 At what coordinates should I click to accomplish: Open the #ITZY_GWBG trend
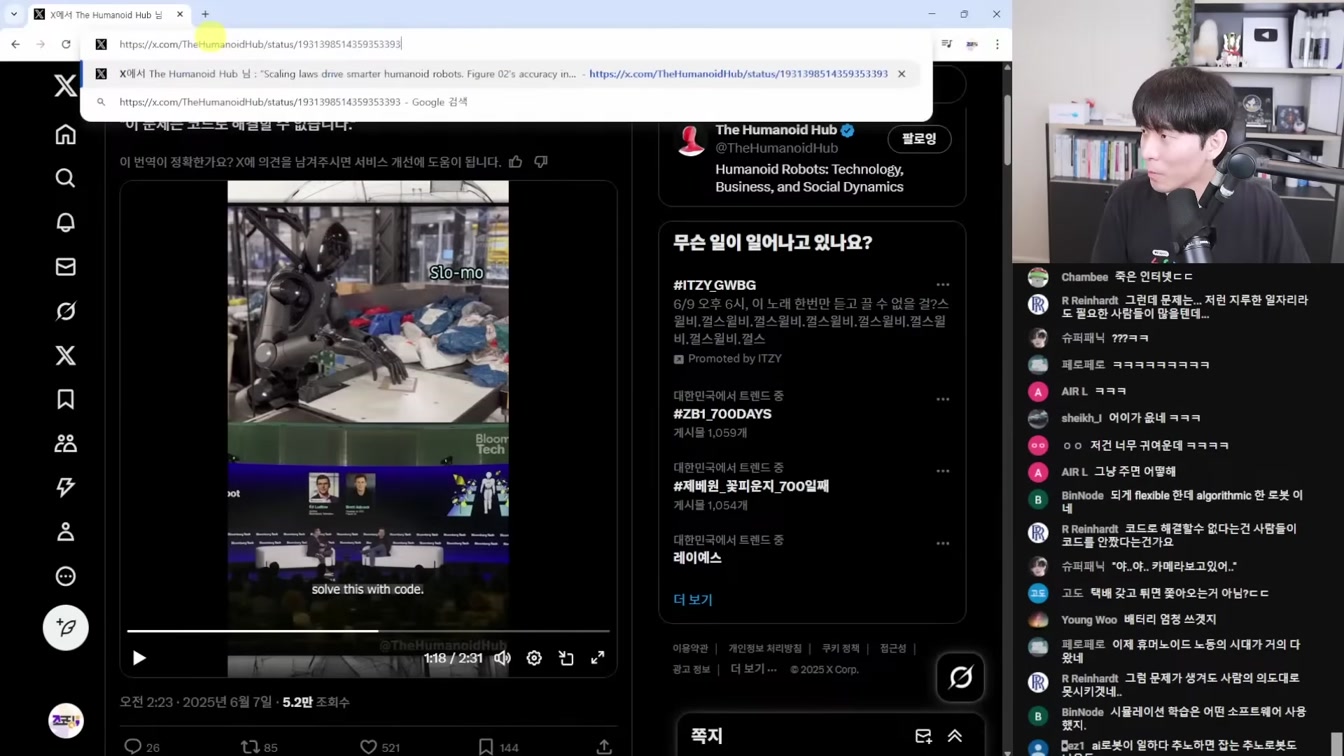click(x=714, y=285)
